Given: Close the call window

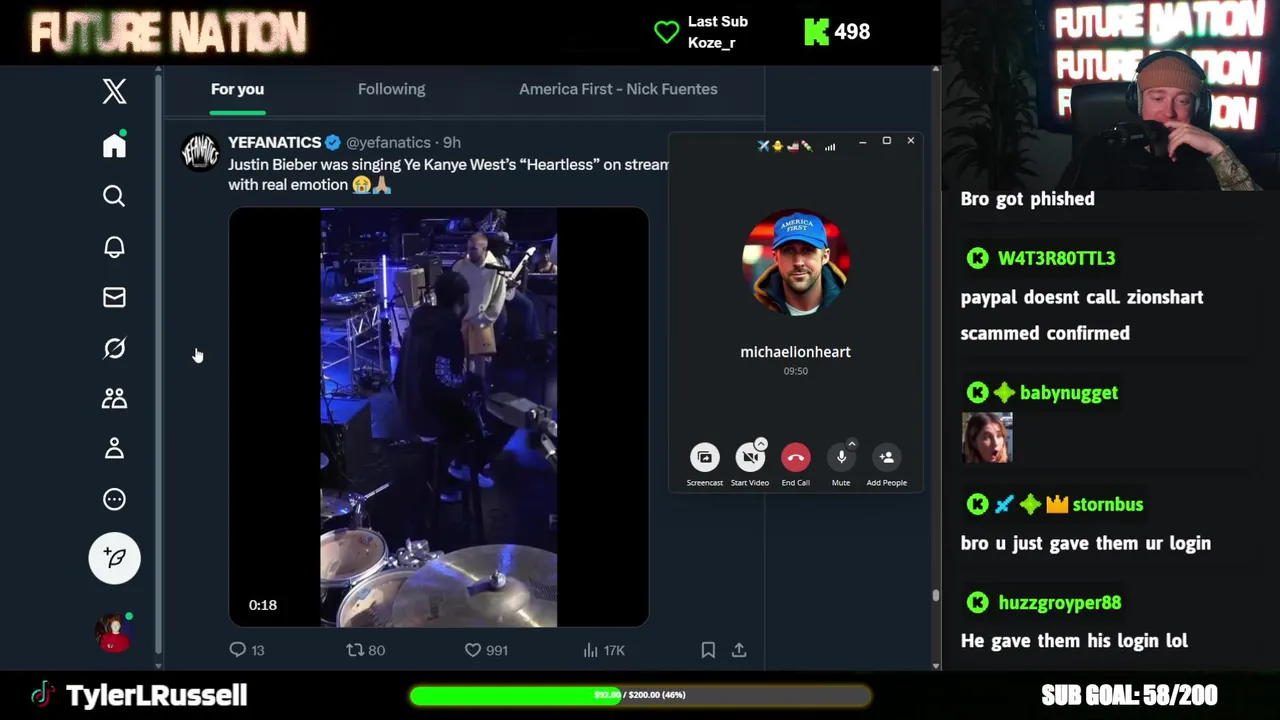Looking at the screenshot, I should pyautogui.click(x=910, y=141).
